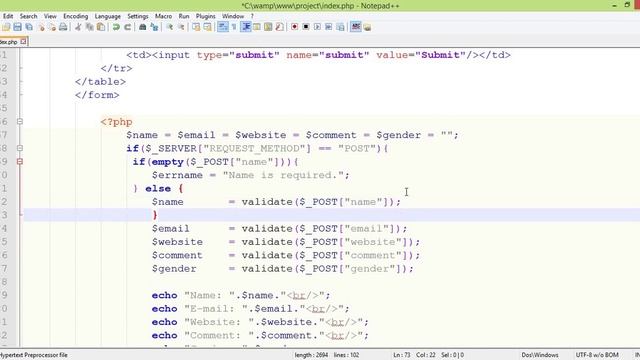The width and height of the screenshot is (640, 360).
Task: Cut selection with the scissors icon
Action: [78, 27]
